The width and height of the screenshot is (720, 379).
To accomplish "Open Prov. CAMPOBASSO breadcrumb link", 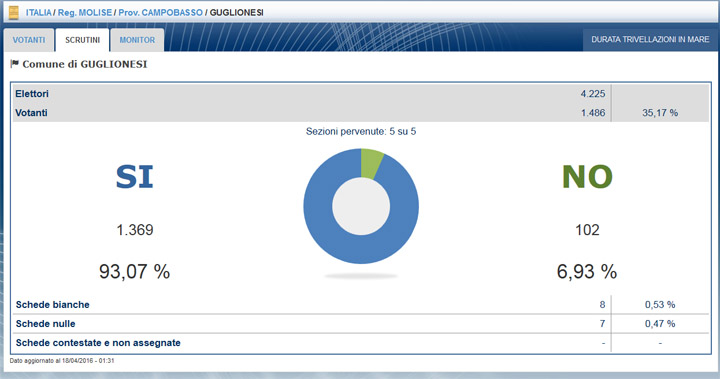I will 160,13.
